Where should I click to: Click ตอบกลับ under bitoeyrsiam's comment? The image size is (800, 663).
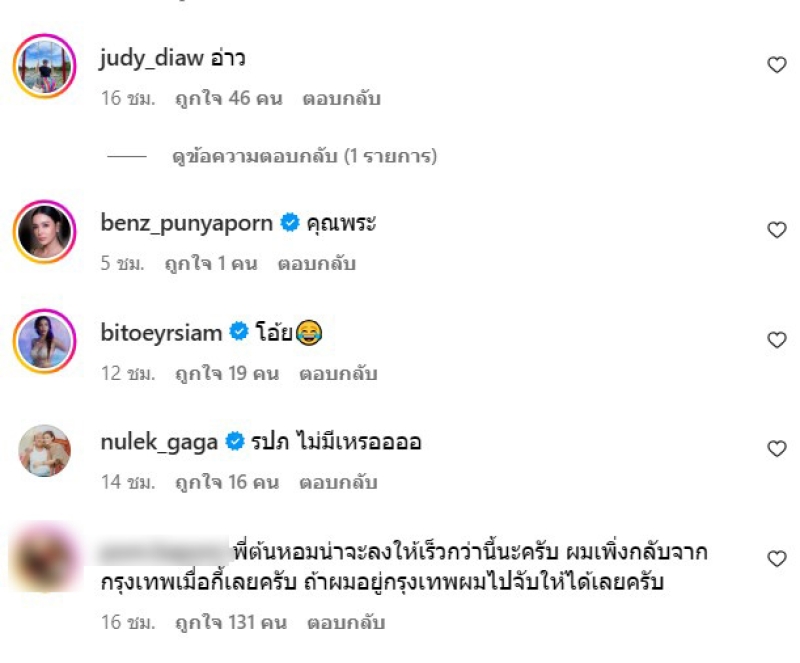tap(338, 373)
